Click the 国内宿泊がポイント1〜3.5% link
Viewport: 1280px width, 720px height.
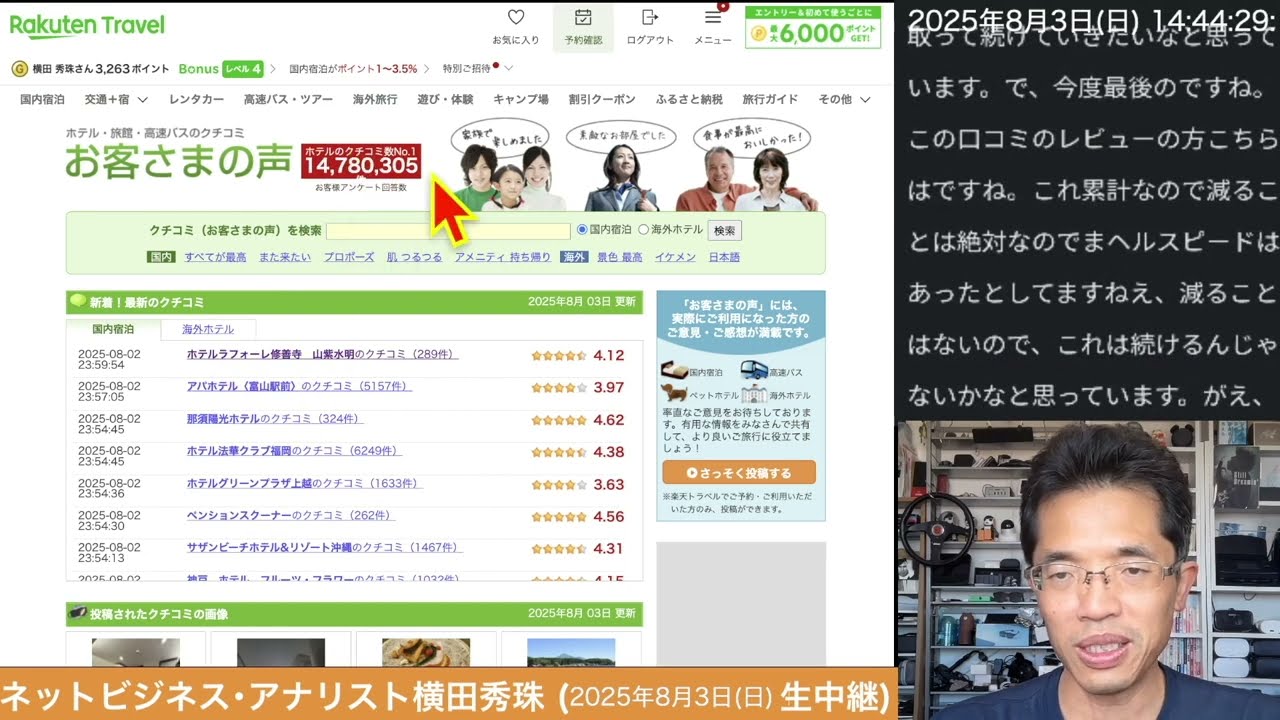pos(353,69)
